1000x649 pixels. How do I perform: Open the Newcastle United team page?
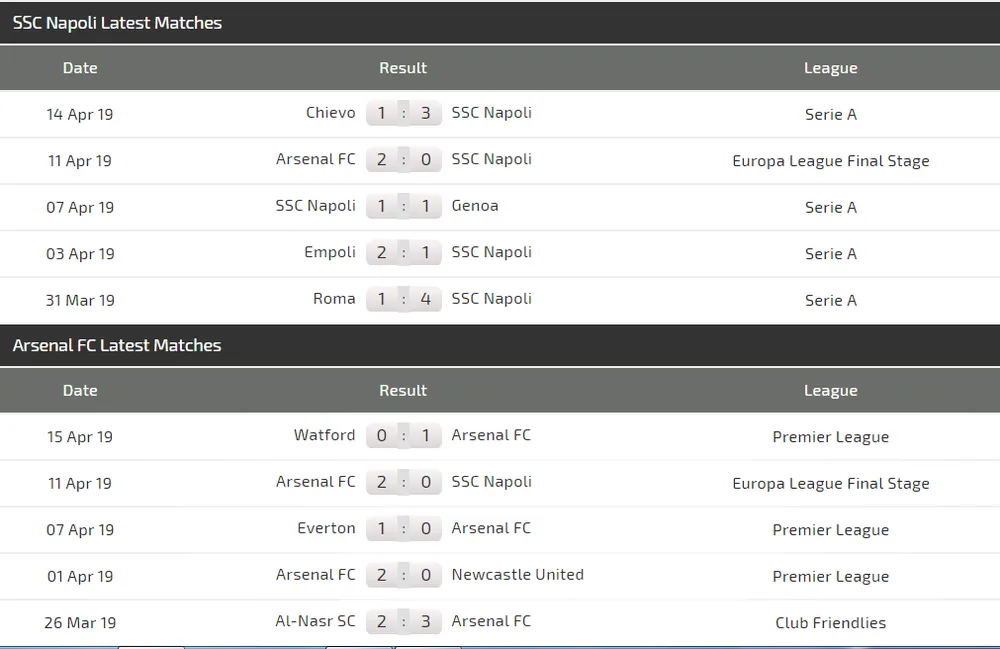click(518, 575)
